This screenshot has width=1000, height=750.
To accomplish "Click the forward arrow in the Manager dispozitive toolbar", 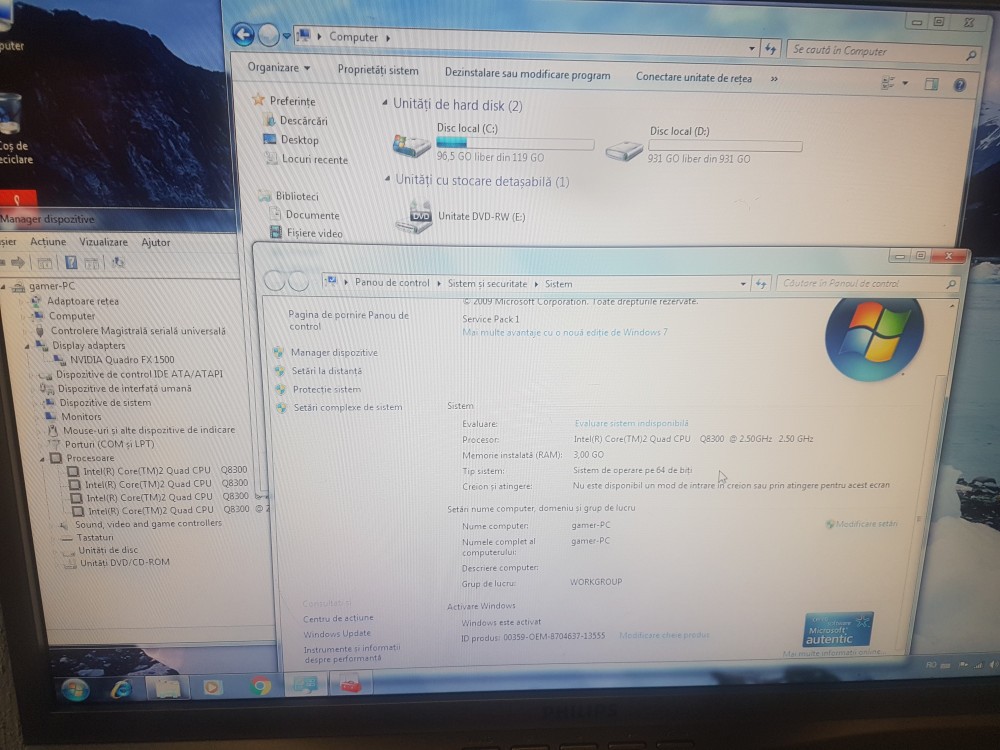I will pos(18,261).
